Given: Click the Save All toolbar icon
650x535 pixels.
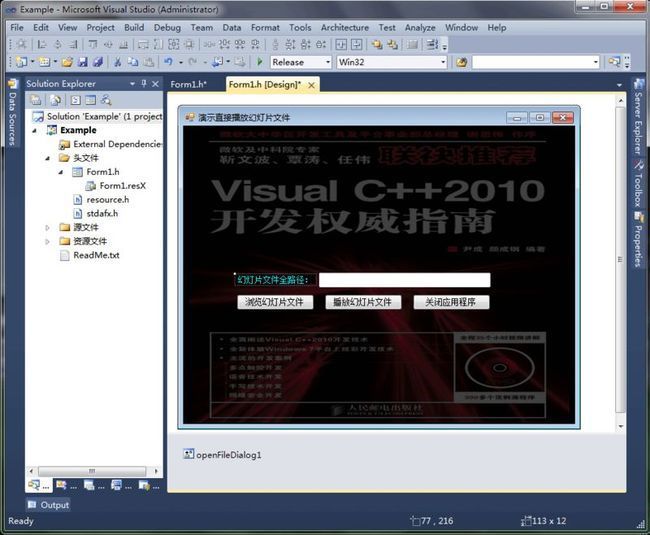Looking at the screenshot, I should coord(98,62).
